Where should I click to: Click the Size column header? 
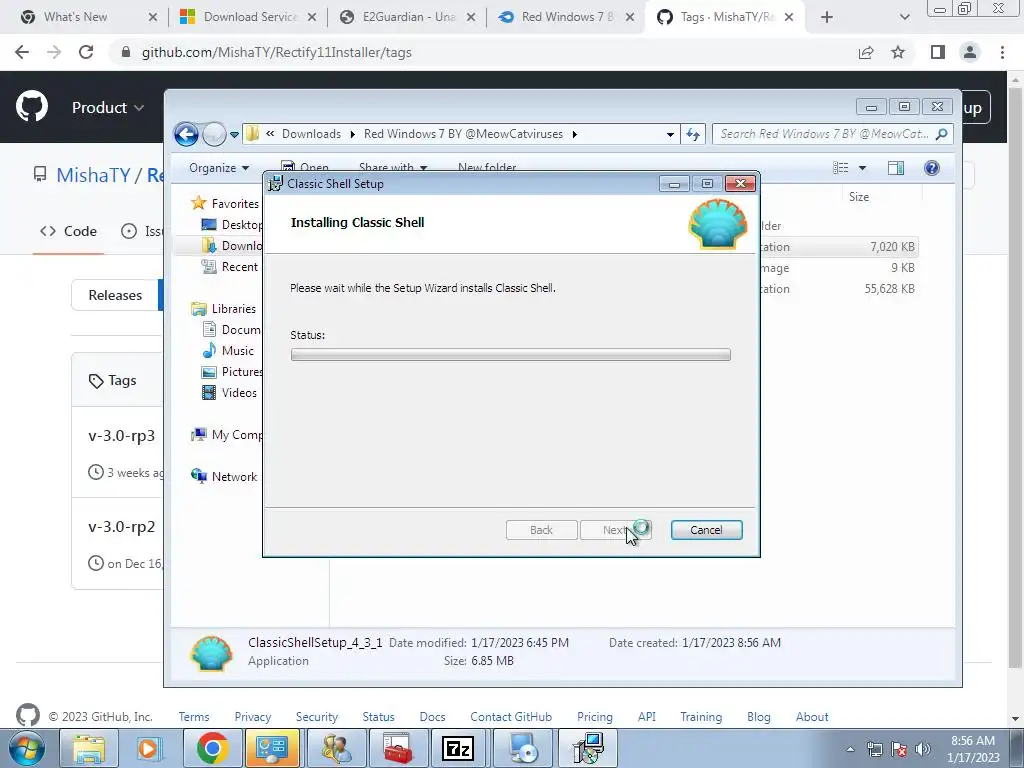coord(859,197)
